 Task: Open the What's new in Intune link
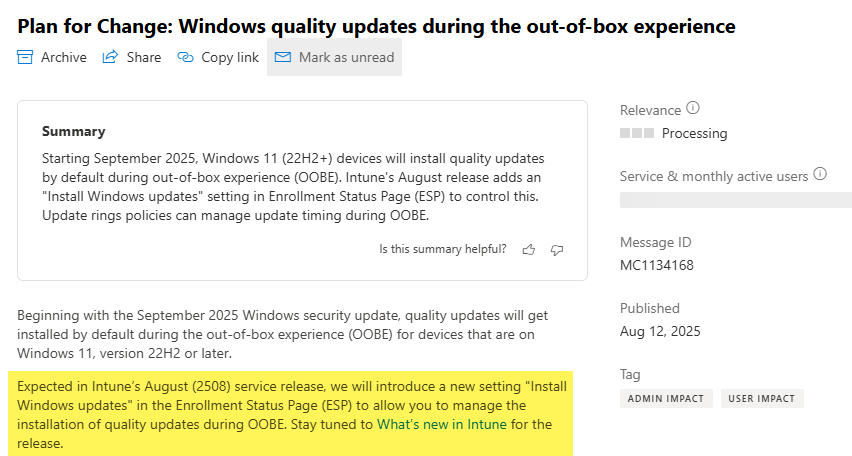click(442, 424)
